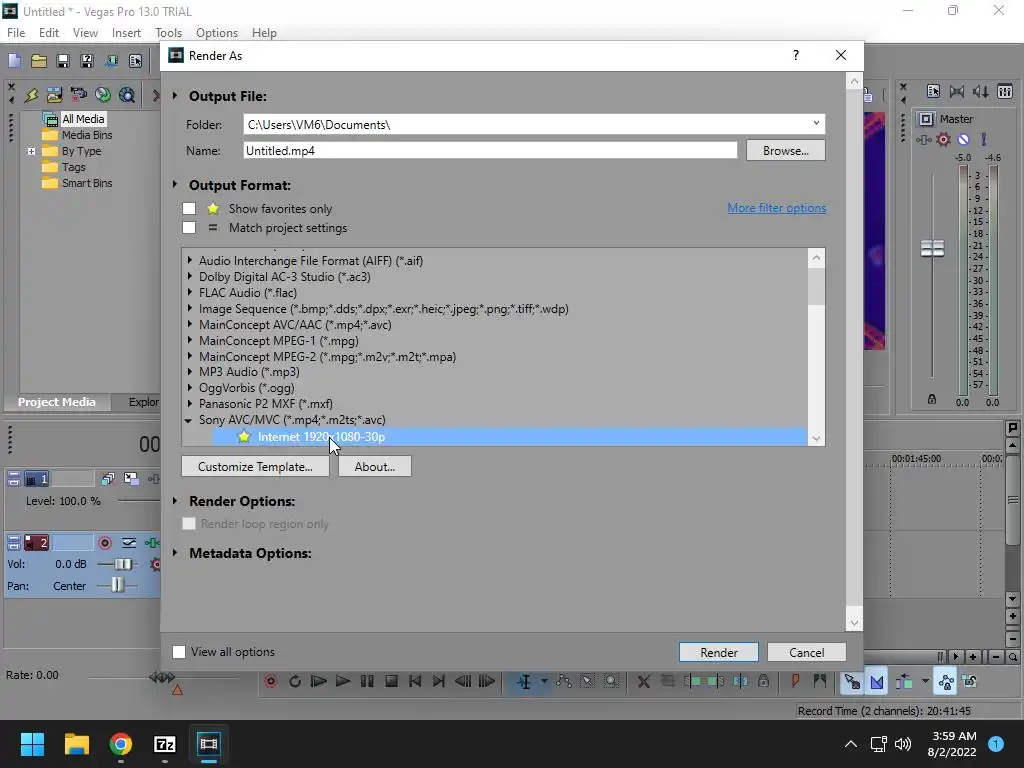Click Master FX gear icon in mixer

943,139
